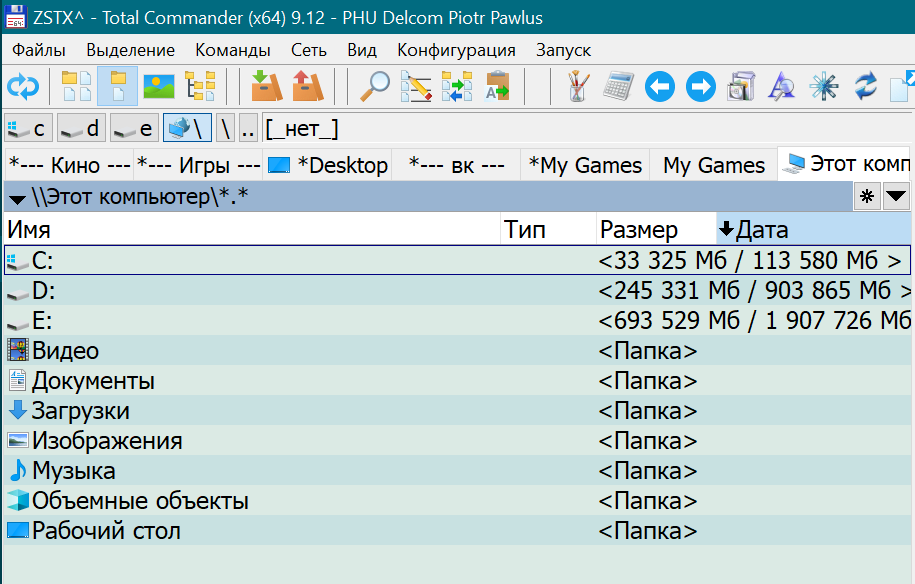This screenshot has height=584, width=915.
Task: Expand the path dropdown before \\Этот компьютер
Action: [x=17, y=198]
